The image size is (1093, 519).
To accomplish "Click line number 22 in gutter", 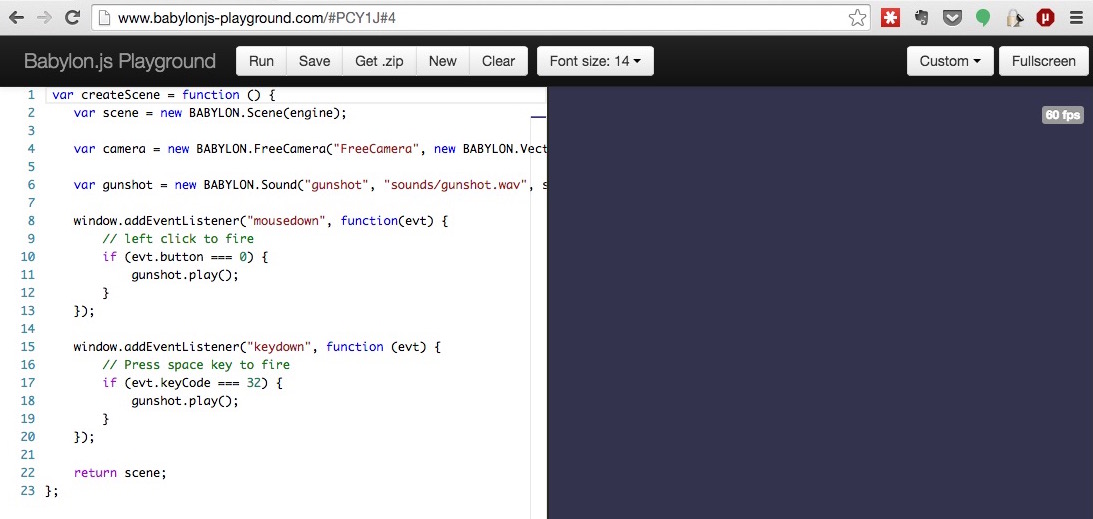I will 28,473.
